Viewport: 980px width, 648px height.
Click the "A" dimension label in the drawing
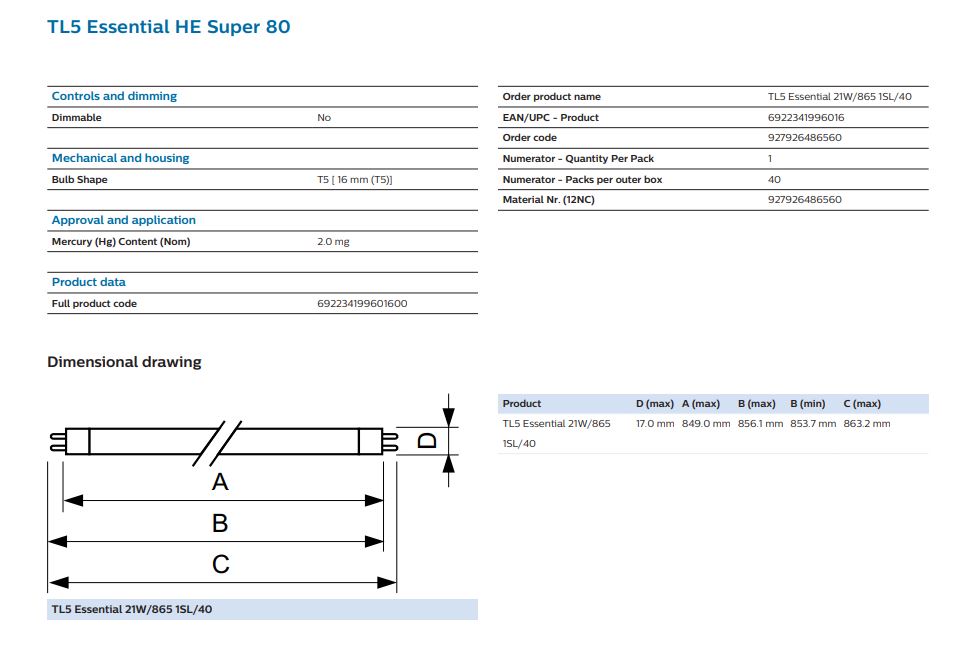point(220,482)
